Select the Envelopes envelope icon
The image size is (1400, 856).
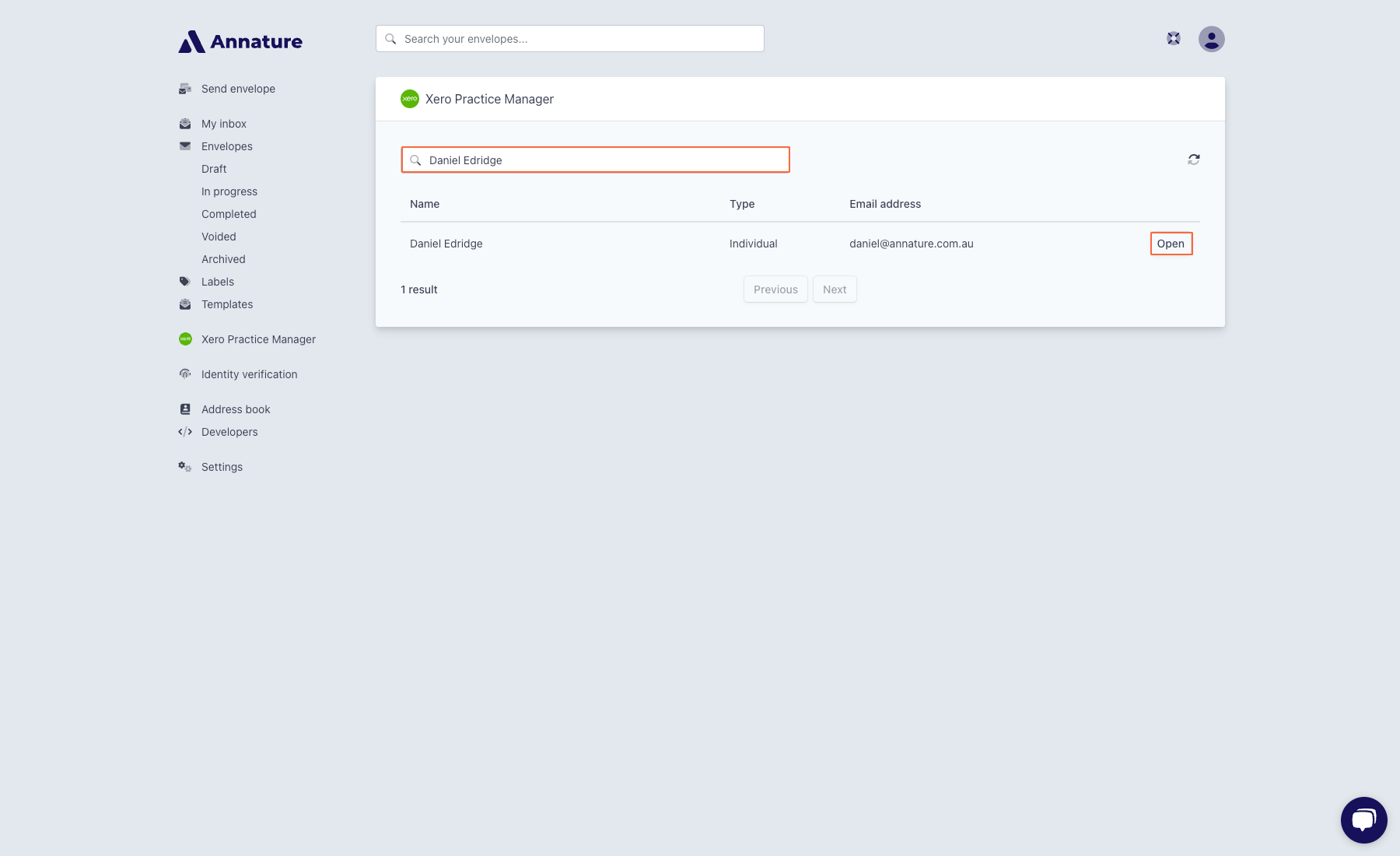pos(184,146)
